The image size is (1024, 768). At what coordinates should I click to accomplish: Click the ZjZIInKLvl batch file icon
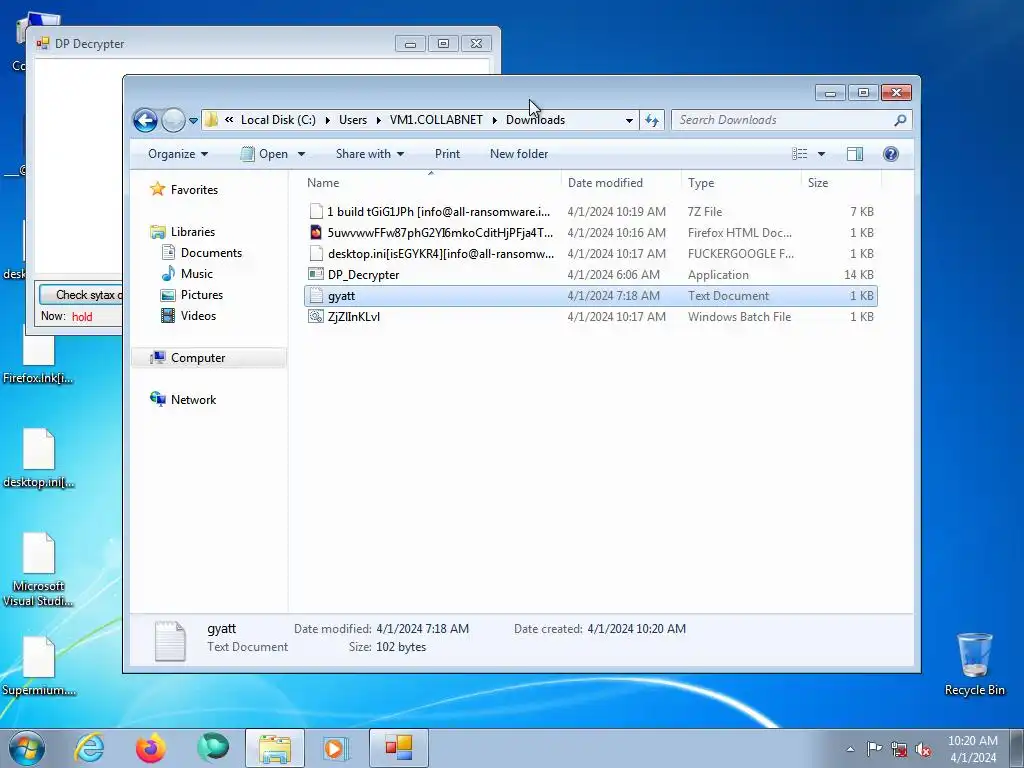point(316,317)
